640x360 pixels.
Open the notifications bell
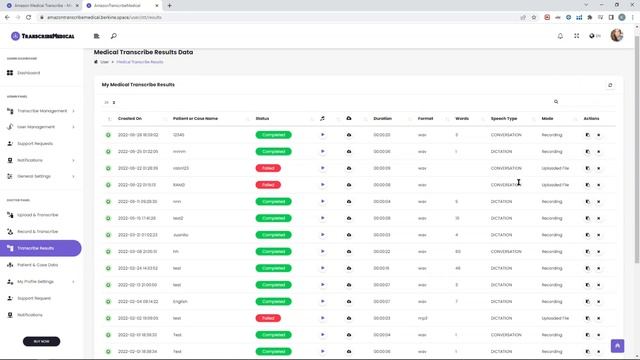pyautogui.click(x=560, y=36)
